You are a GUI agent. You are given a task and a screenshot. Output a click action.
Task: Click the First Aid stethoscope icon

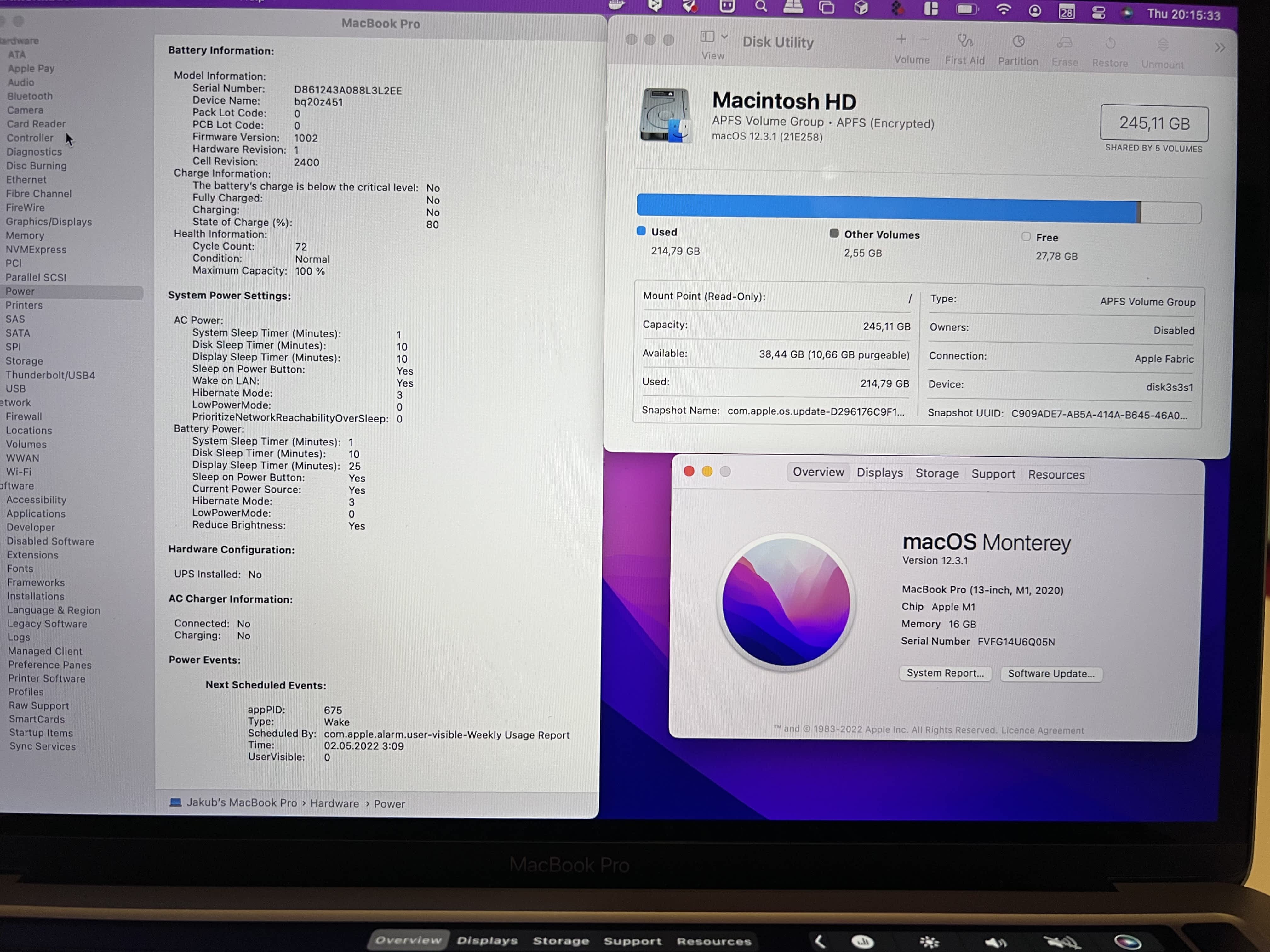click(964, 41)
